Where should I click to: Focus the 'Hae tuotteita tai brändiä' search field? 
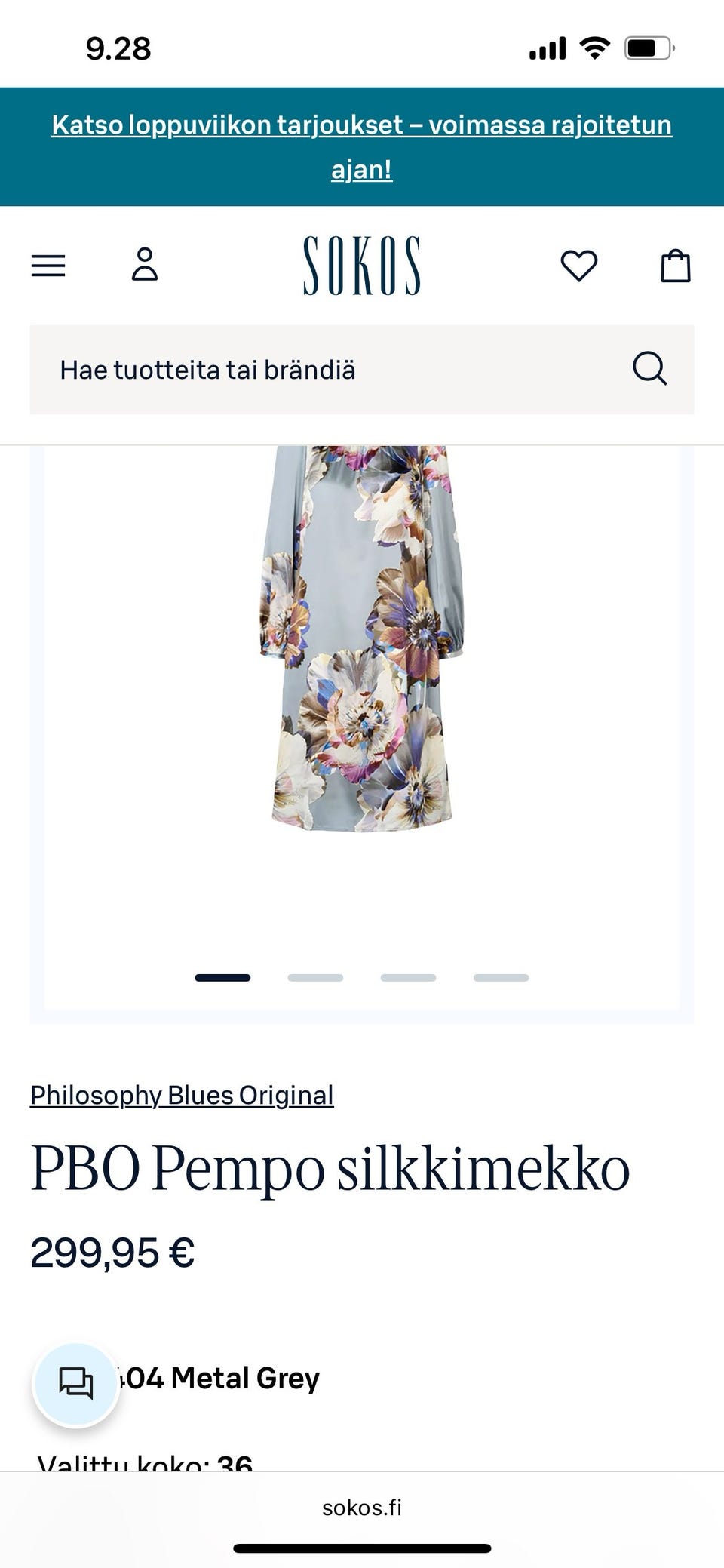coord(362,370)
